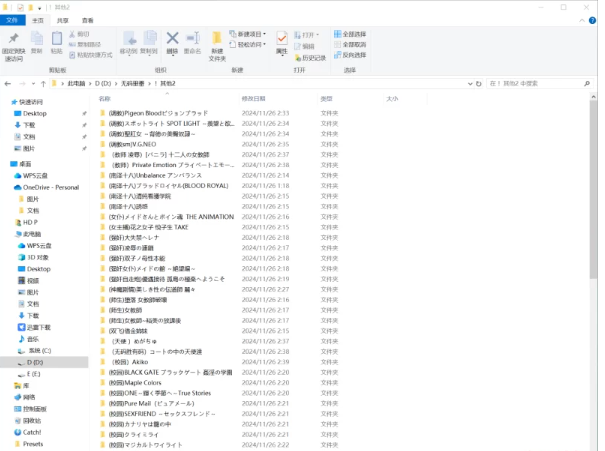Open recent locations dropdown beside forward arrow
The height and width of the screenshot is (451, 605).
(x=33, y=84)
